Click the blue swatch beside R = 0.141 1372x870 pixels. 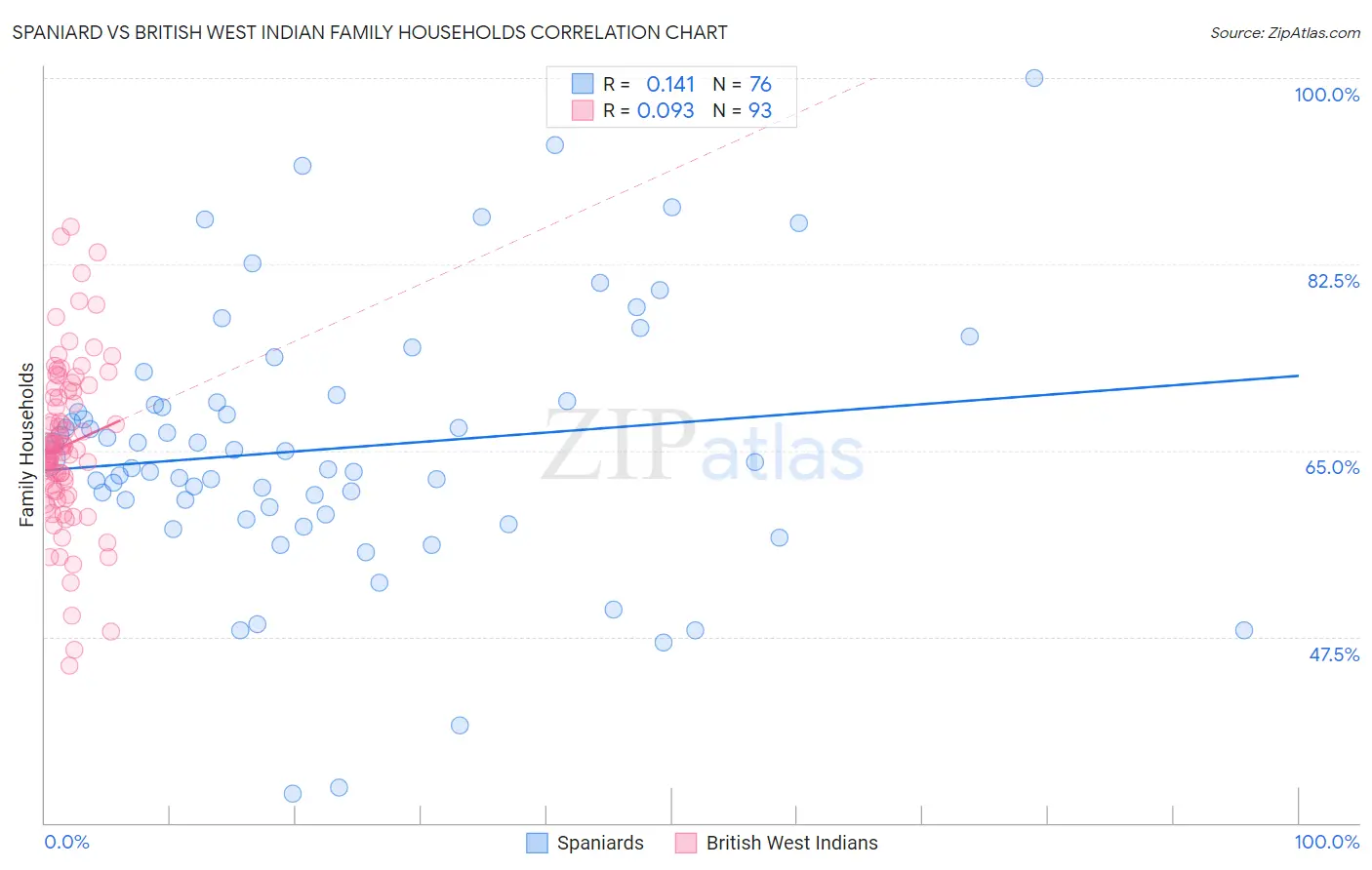583,84
